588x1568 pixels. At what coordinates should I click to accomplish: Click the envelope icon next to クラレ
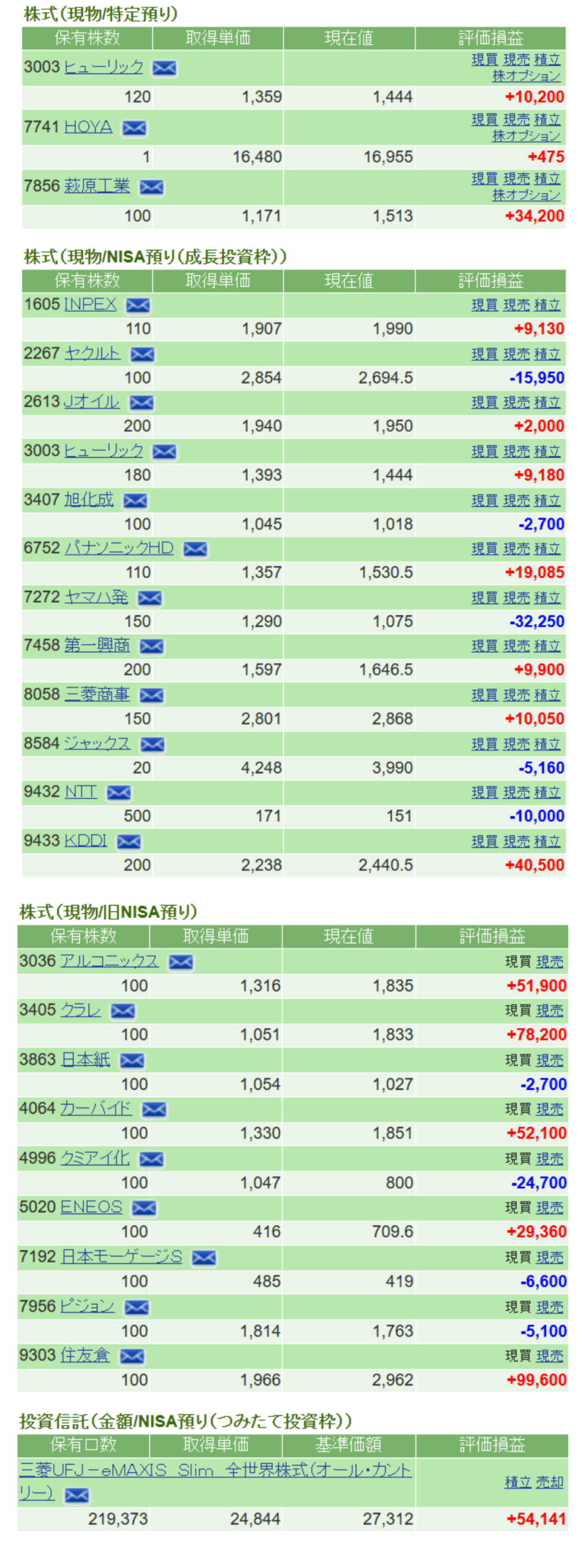(x=123, y=1011)
